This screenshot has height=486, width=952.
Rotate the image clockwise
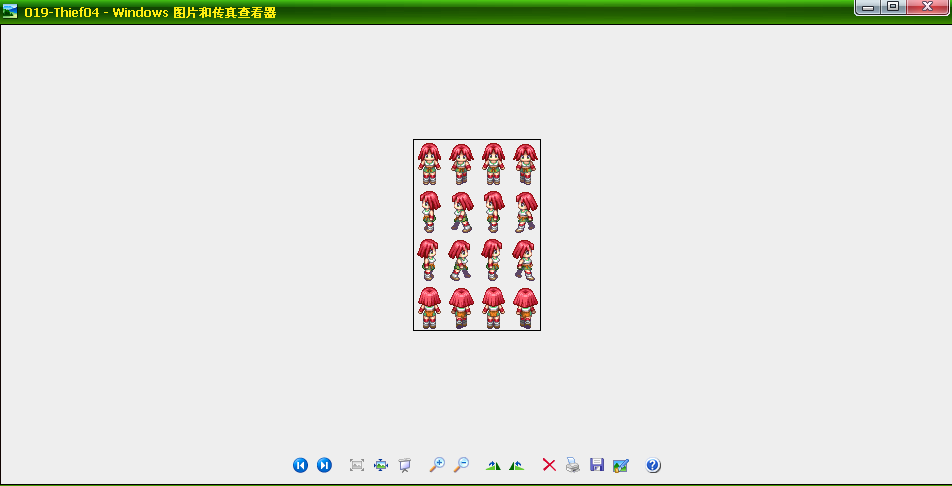[x=493, y=465]
